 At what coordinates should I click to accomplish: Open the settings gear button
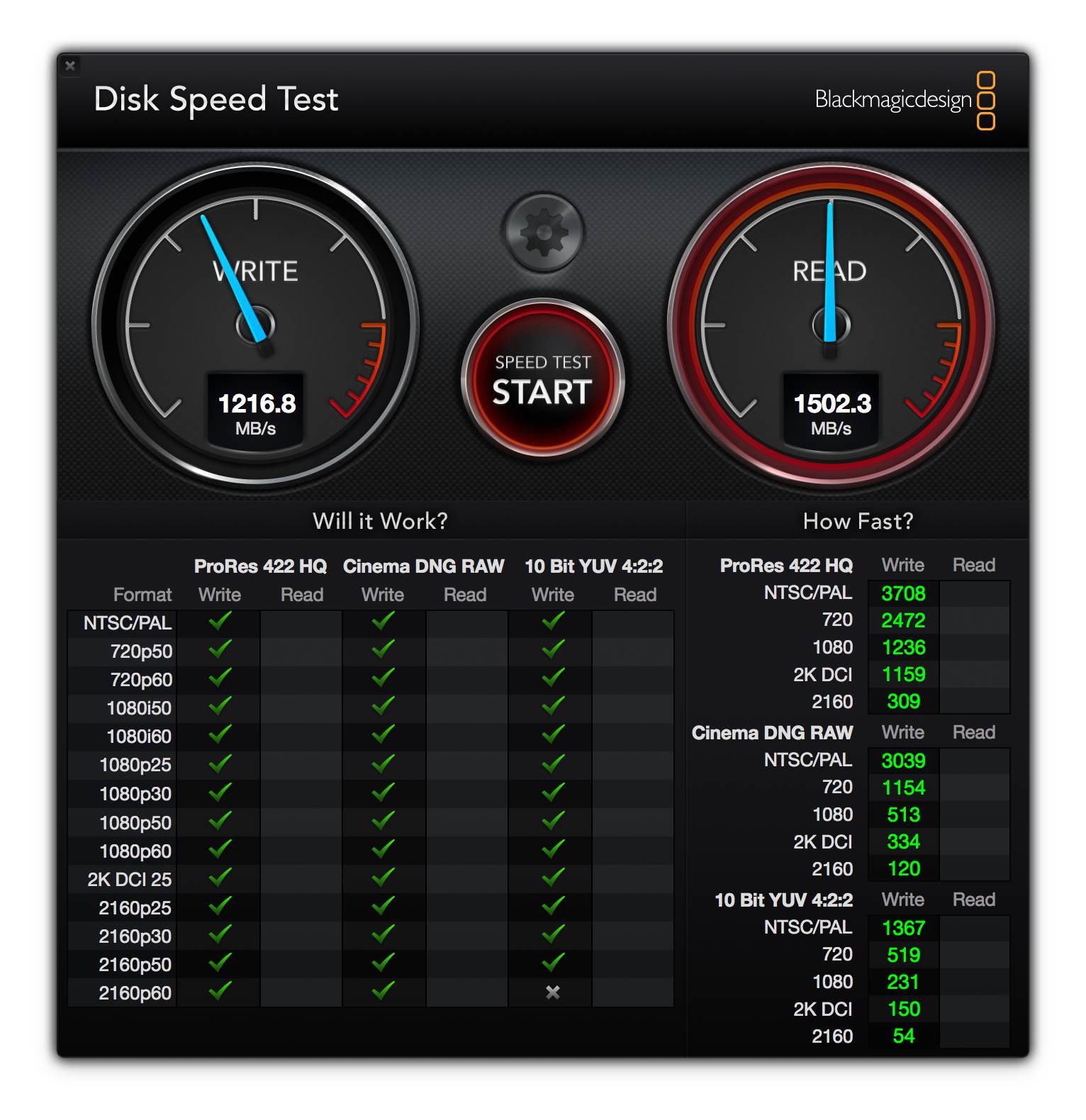tap(543, 233)
